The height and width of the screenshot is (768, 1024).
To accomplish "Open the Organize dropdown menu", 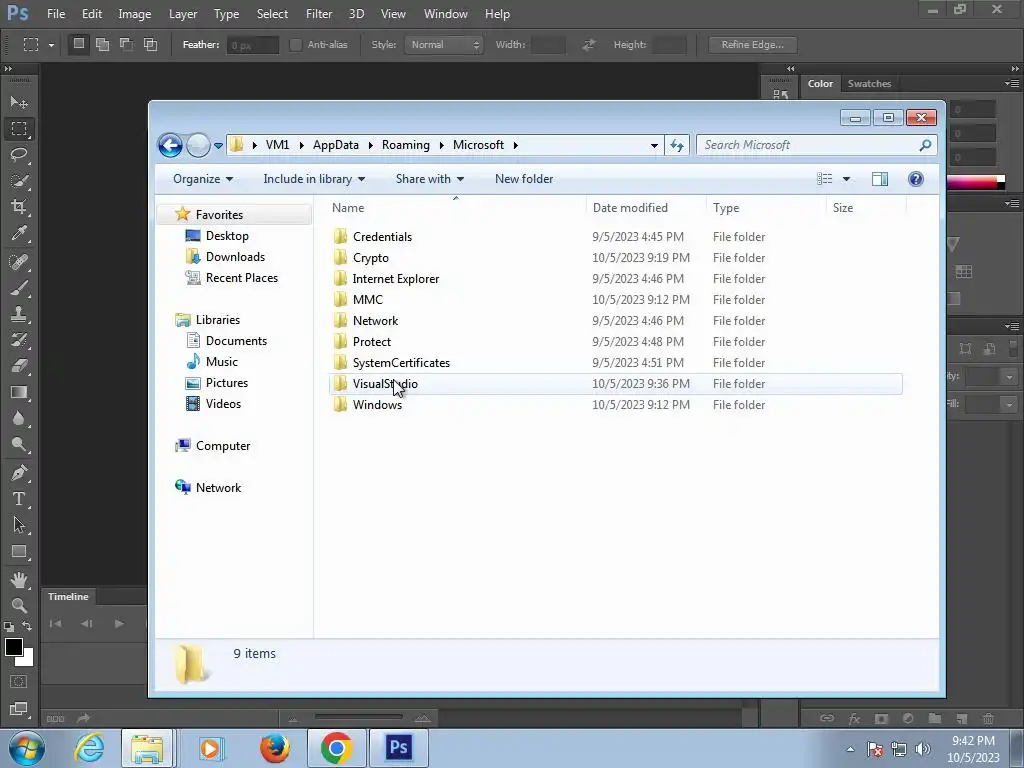I will pos(202,179).
